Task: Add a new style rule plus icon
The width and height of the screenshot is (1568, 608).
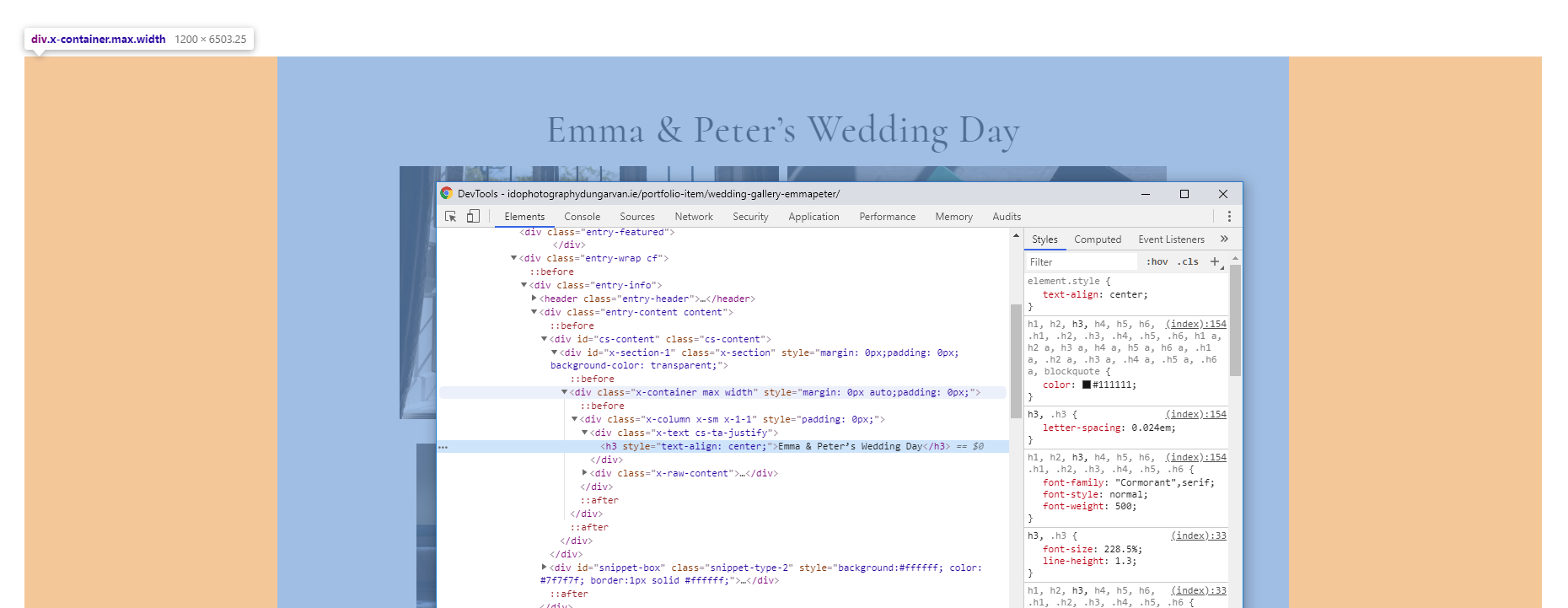Action: 1215,262
